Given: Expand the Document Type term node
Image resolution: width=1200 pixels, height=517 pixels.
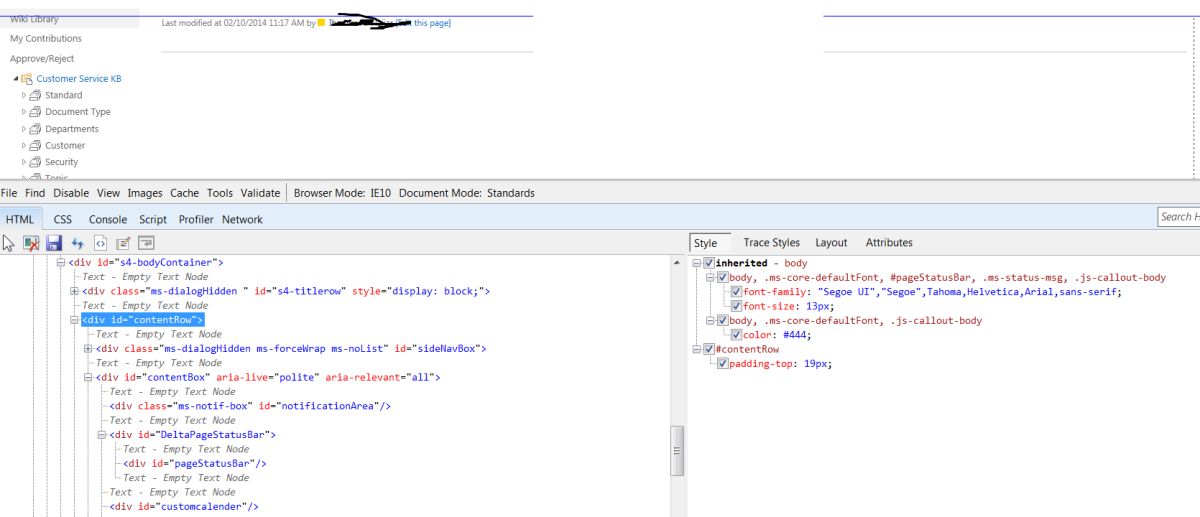Looking at the screenshot, I should tap(24, 112).
